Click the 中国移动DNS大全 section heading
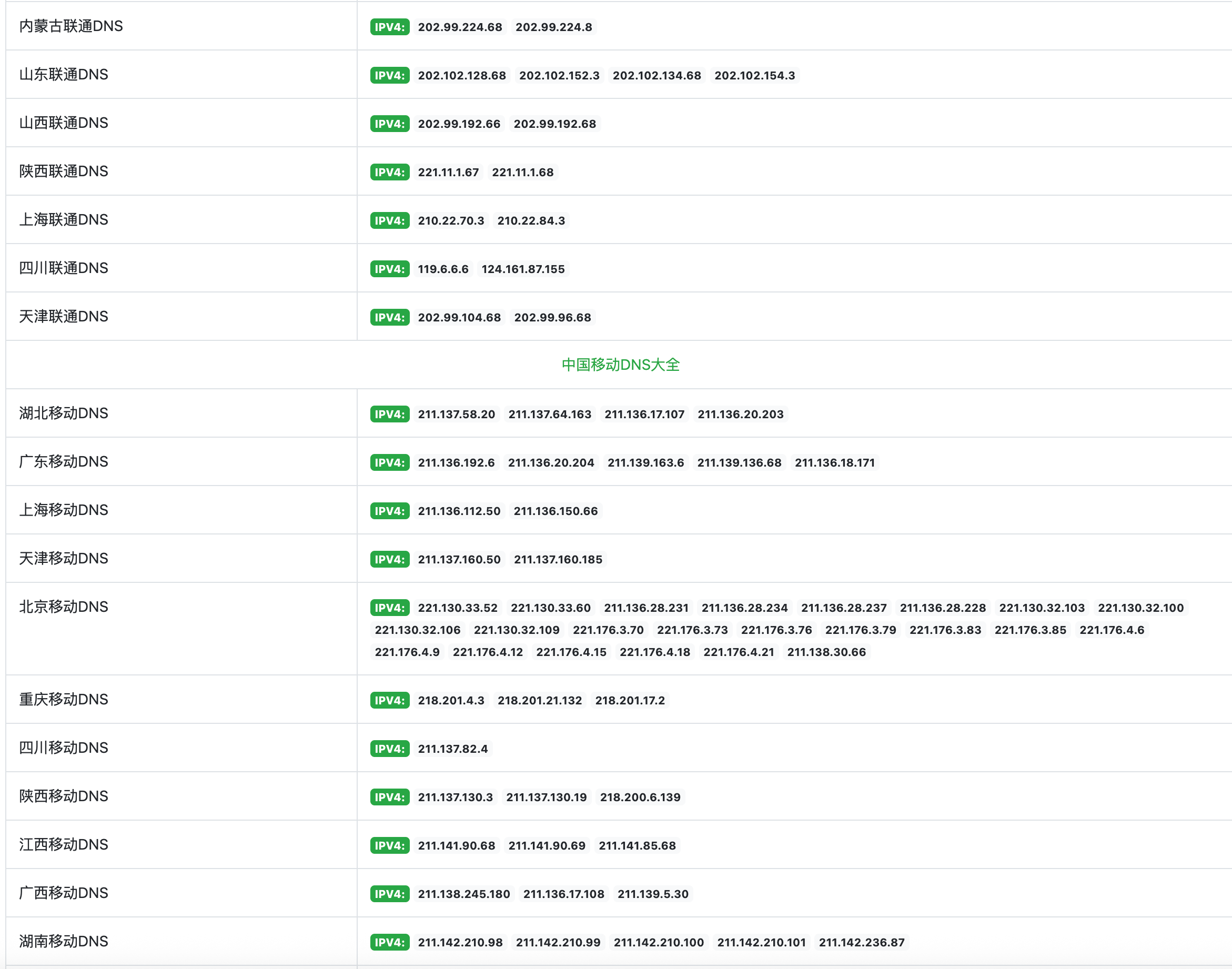Viewport: 1232px width, 969px height. tap(621, 365)
